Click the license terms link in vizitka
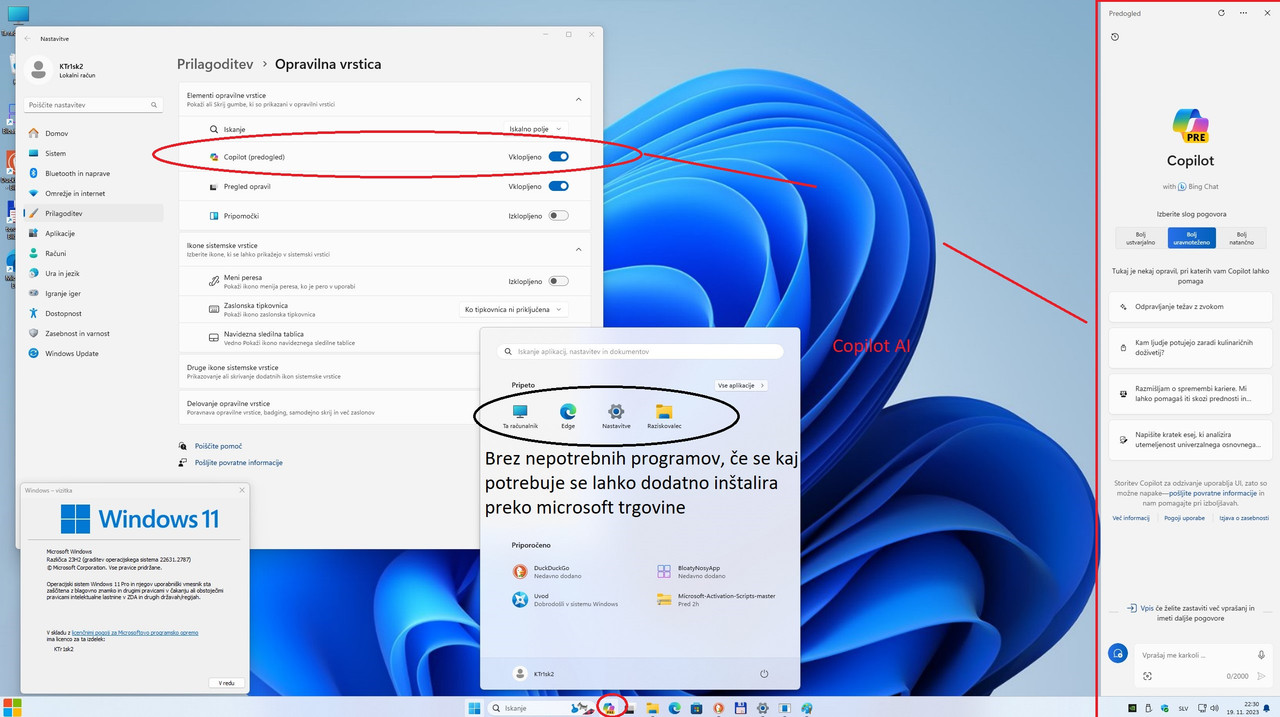Screen dimensions: 1280x717 [135, 633]
